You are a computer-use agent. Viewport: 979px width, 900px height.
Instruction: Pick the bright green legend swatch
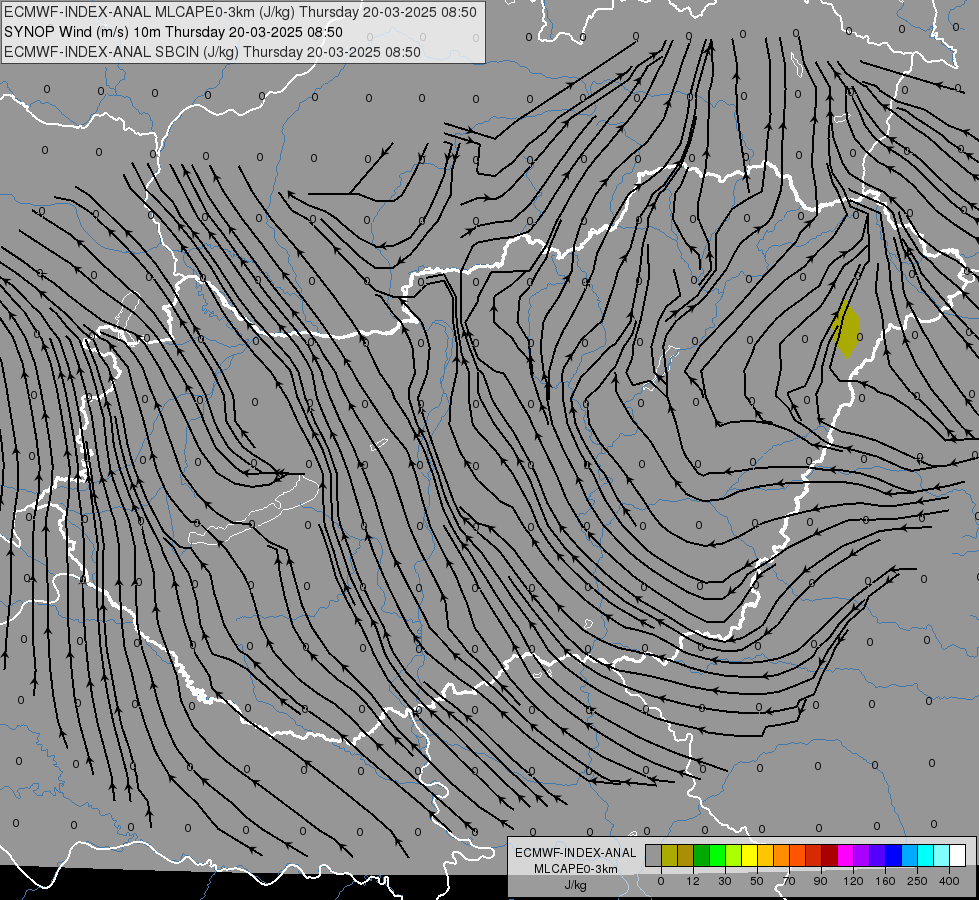[718, 855]
